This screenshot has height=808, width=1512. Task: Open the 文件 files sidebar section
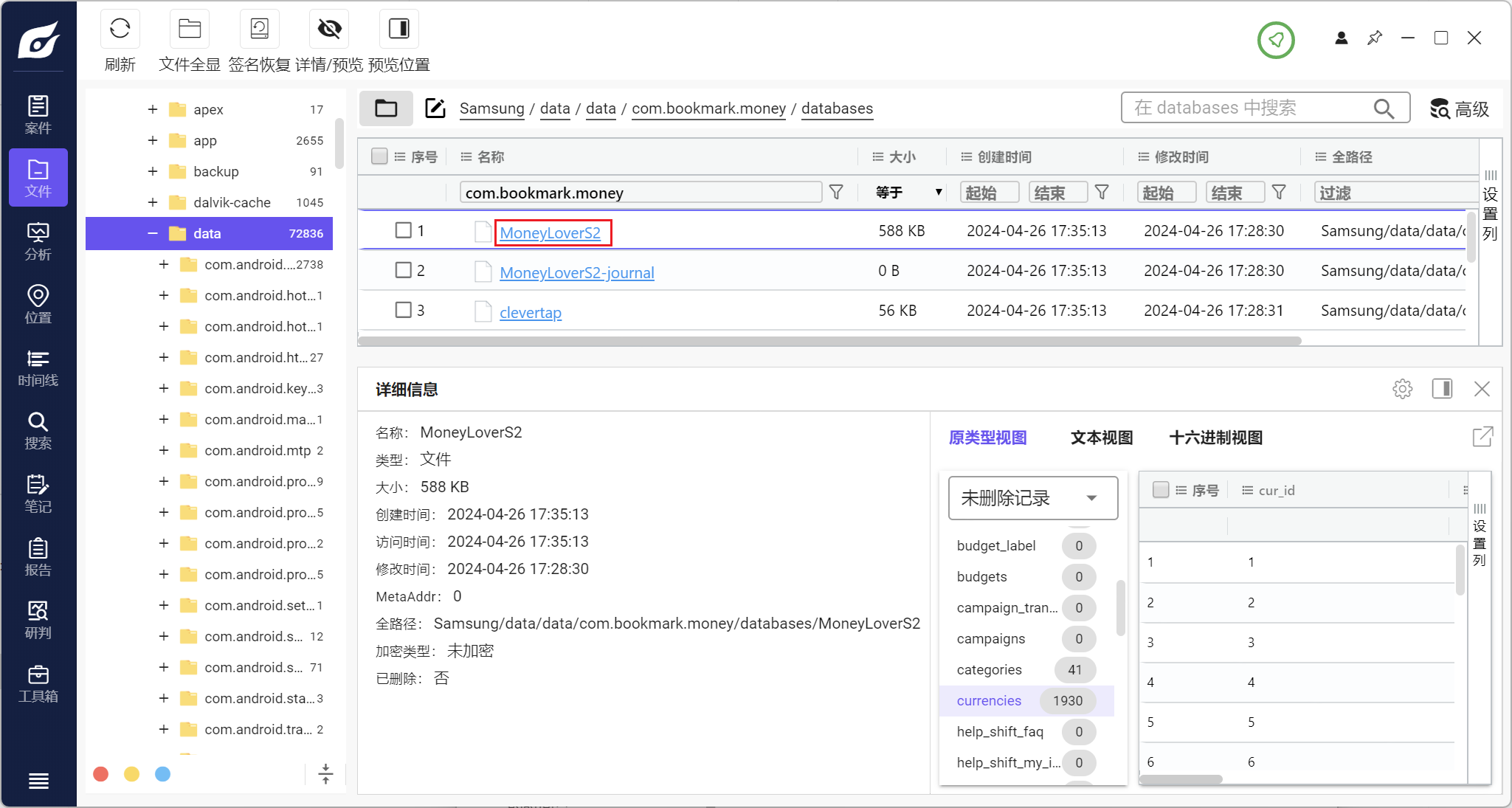click(x=38, y=178)
